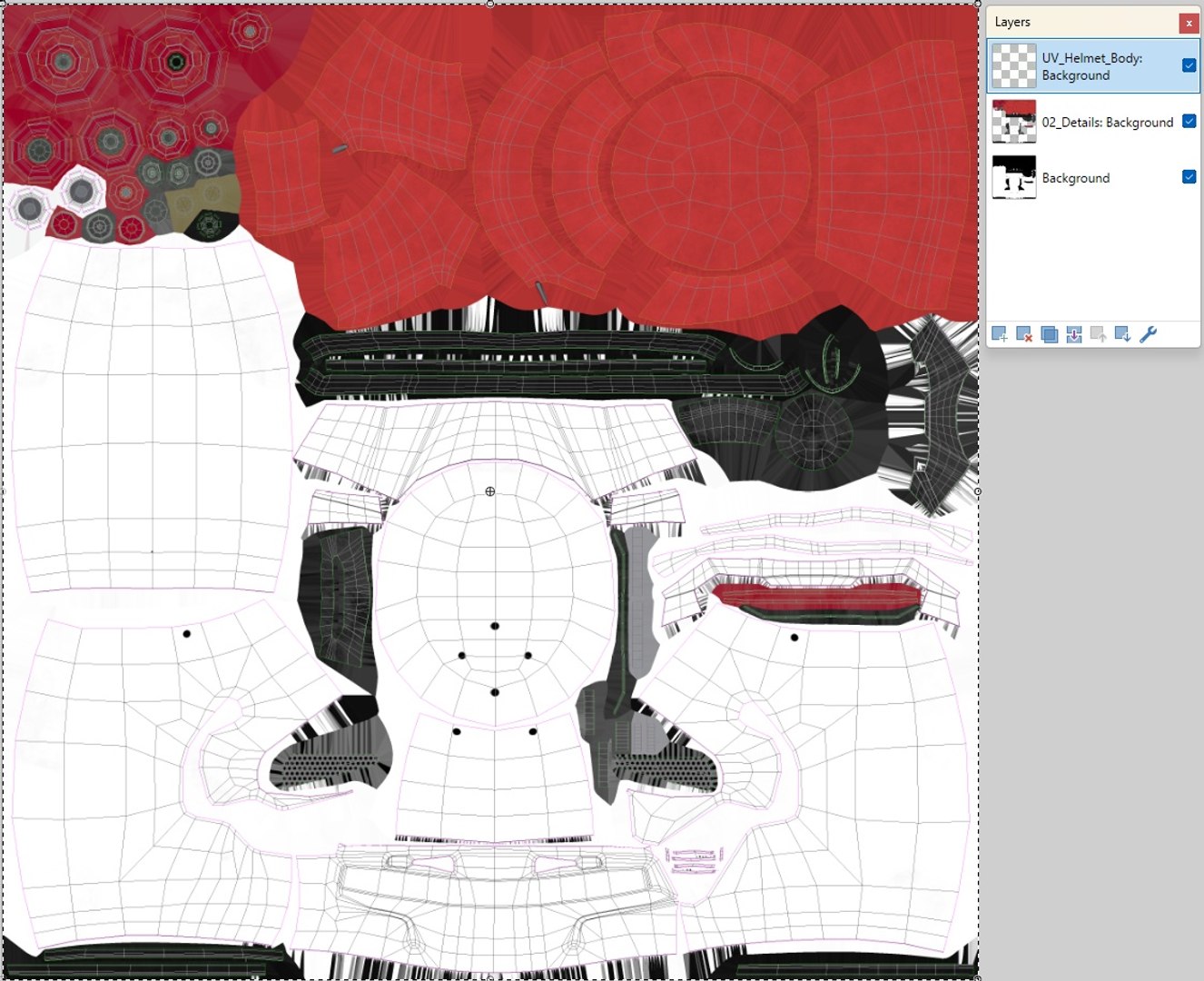The height and width of the screenshot is (981, 1204).
Task: Select the bottom Background layer name
Action: click(1075, 178)
